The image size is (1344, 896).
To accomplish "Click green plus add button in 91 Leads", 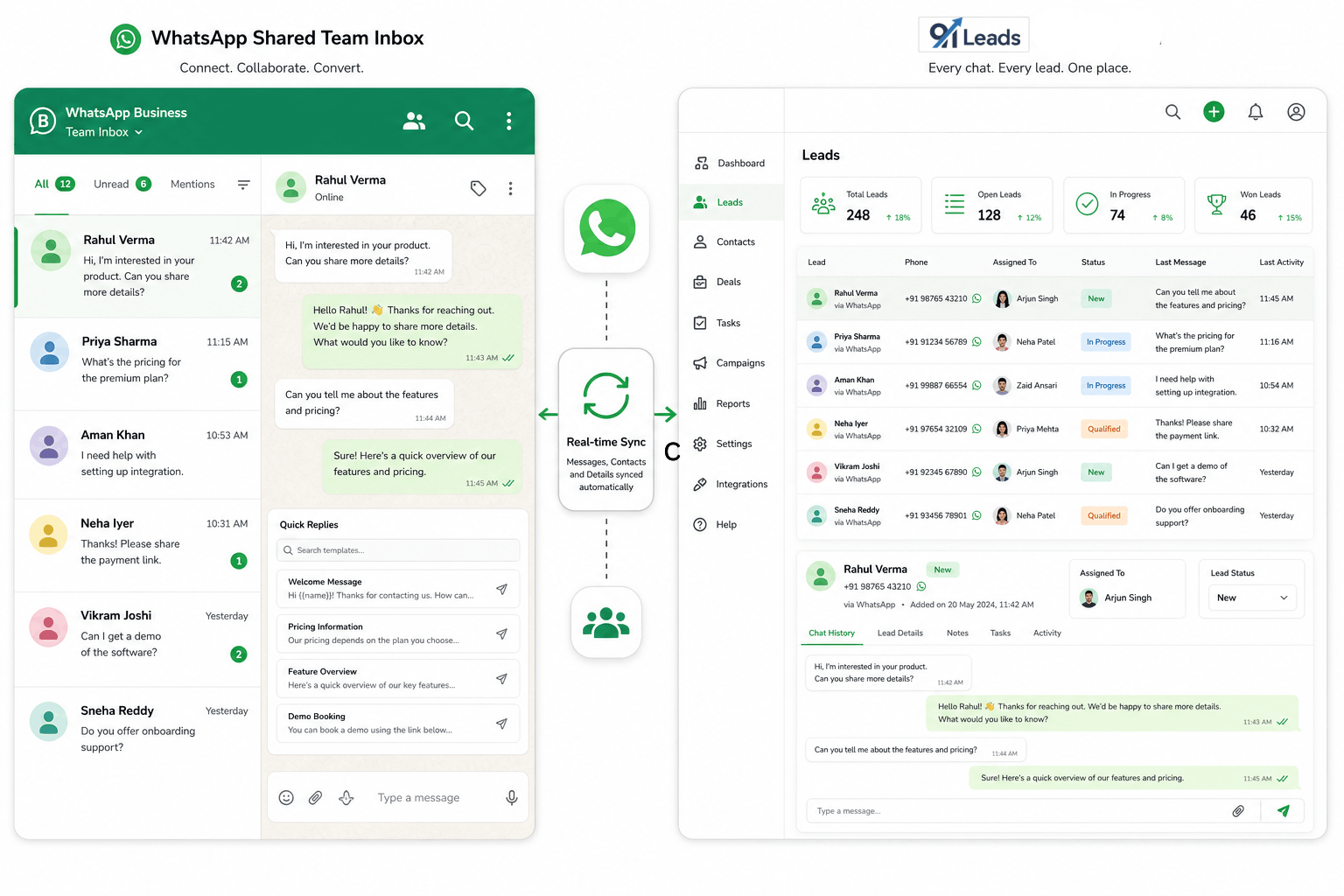I will pos(1214,112).
